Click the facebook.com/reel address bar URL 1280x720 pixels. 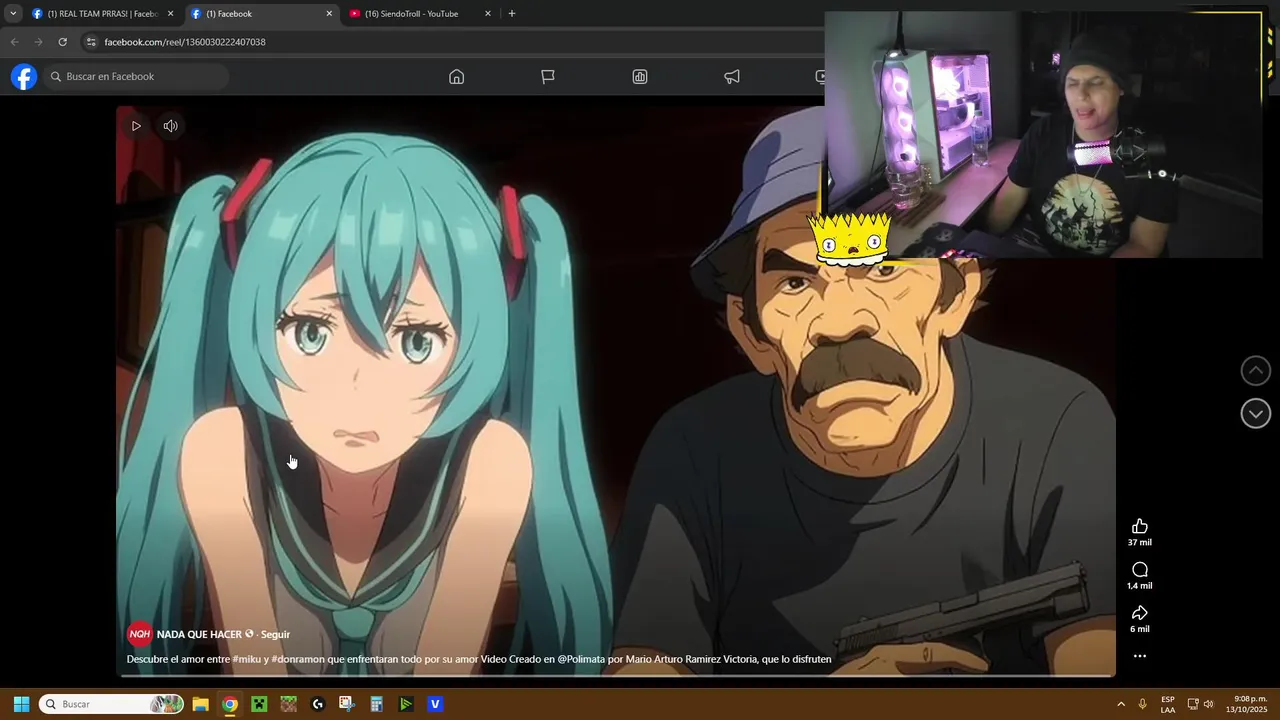(185, 42)
